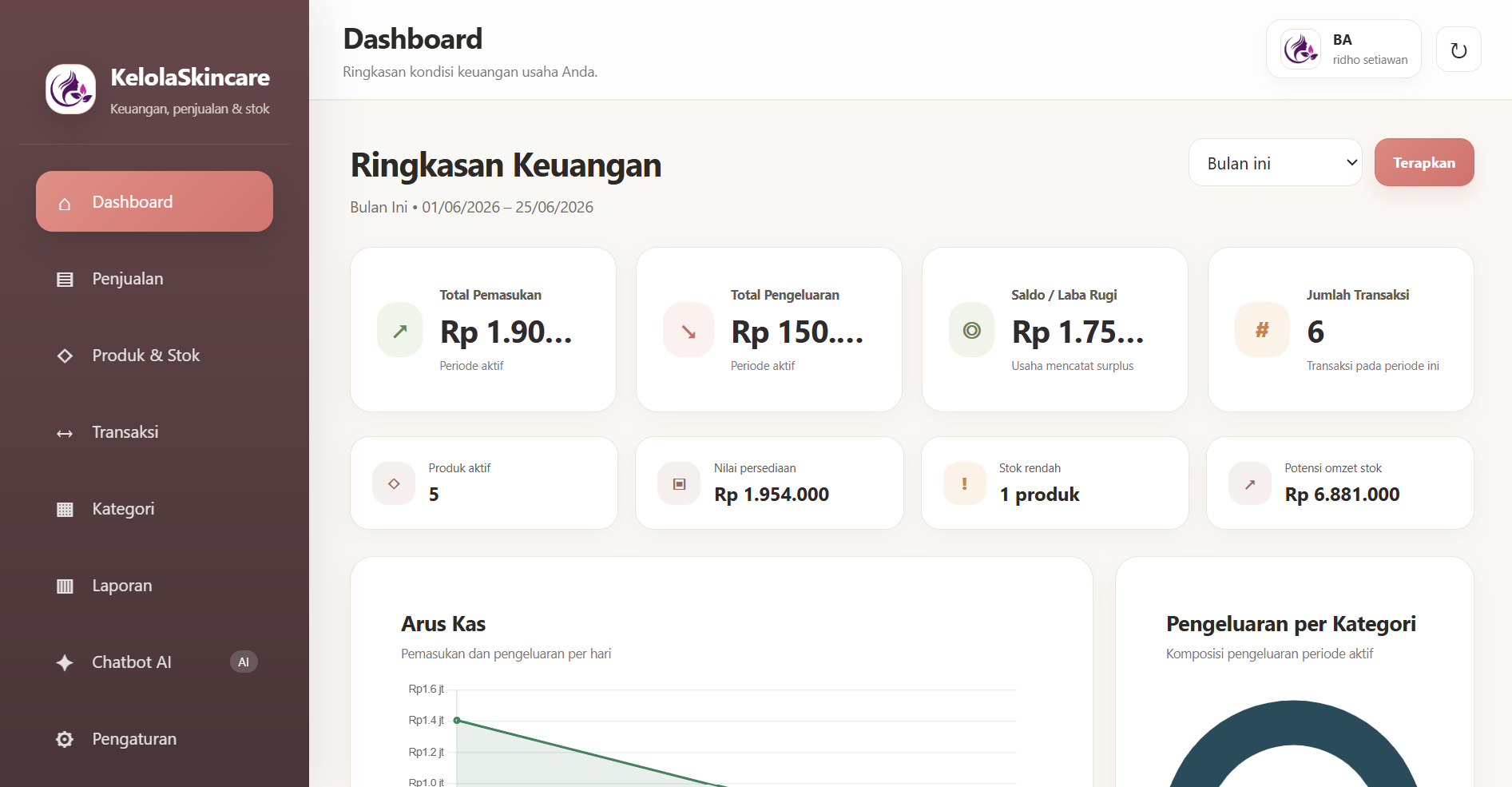Click the Transaksi pada periode ini caption

pyautogui.click(x=1373, y=366)
